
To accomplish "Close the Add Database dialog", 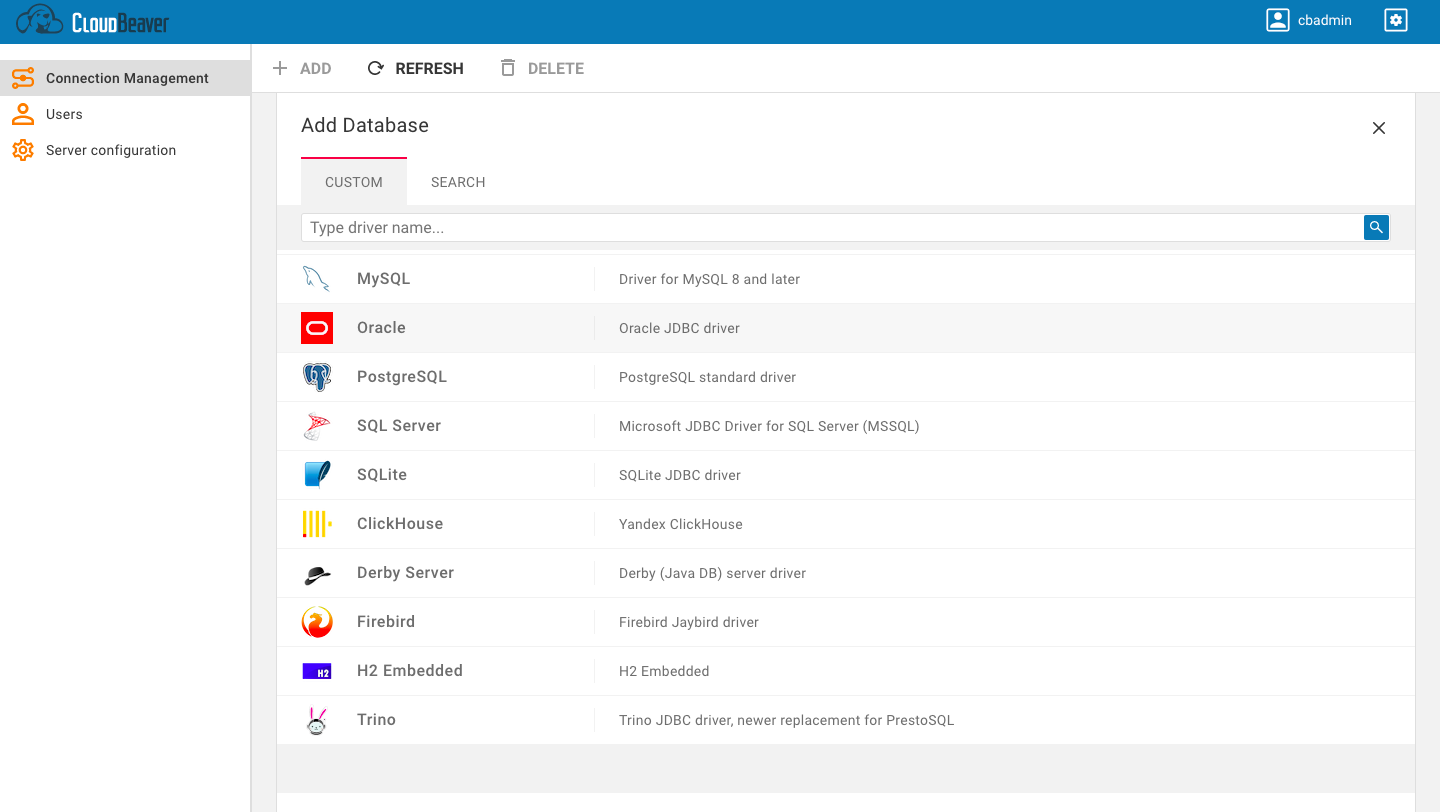I will (x=1379, y=128).
